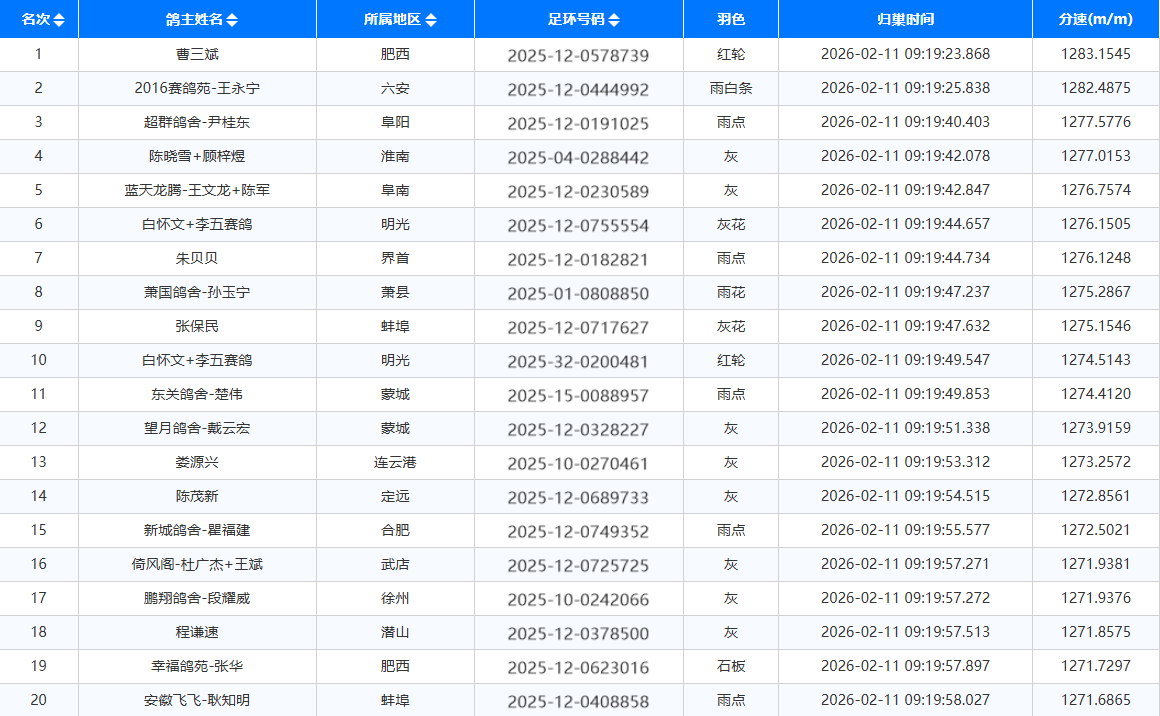
Task: Click return time 09:19:57.513 cell
Action: [x=904, y=633]
